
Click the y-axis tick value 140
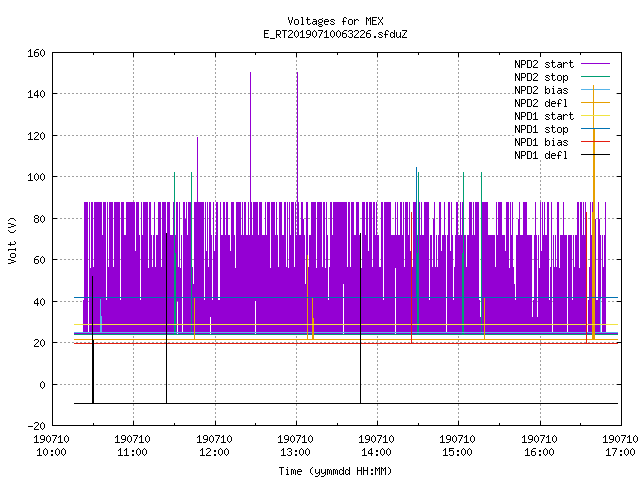coord(36,94)
